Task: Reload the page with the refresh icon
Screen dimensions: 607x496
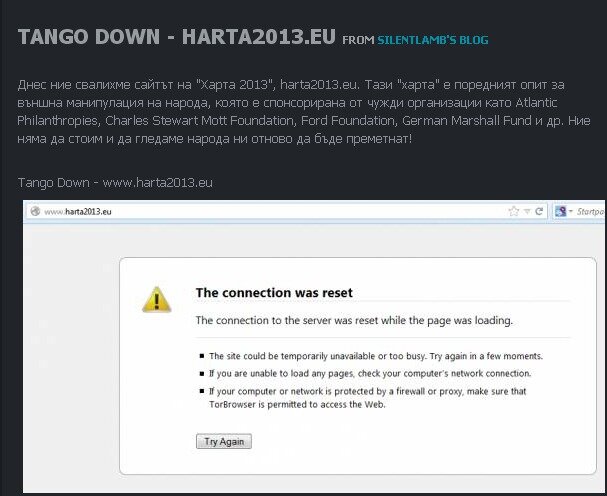Action: (539, 211)
